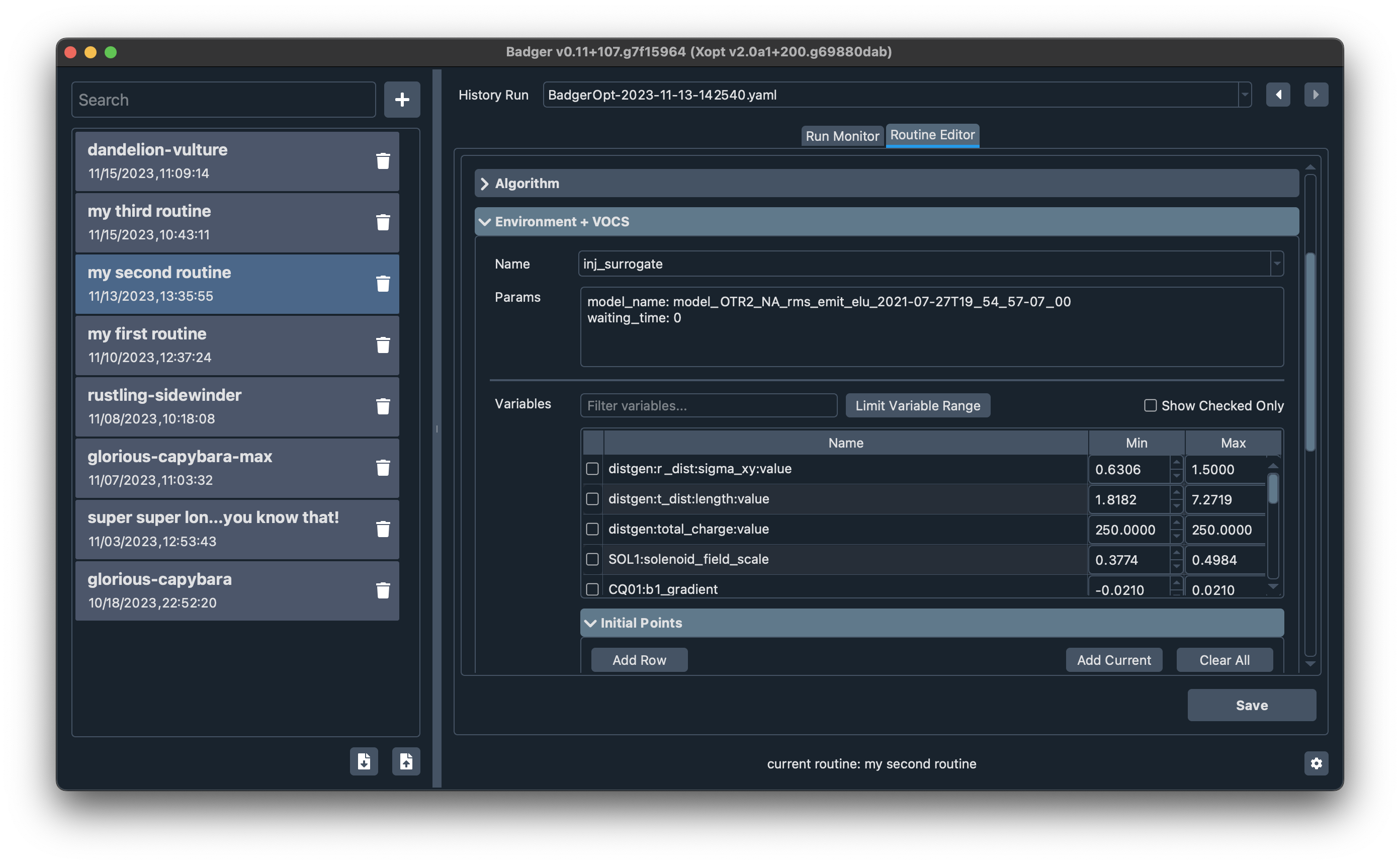This screenshot has height=865, width=1400.
Task: Click the vertical panel splitter handle
Action: 437,428
